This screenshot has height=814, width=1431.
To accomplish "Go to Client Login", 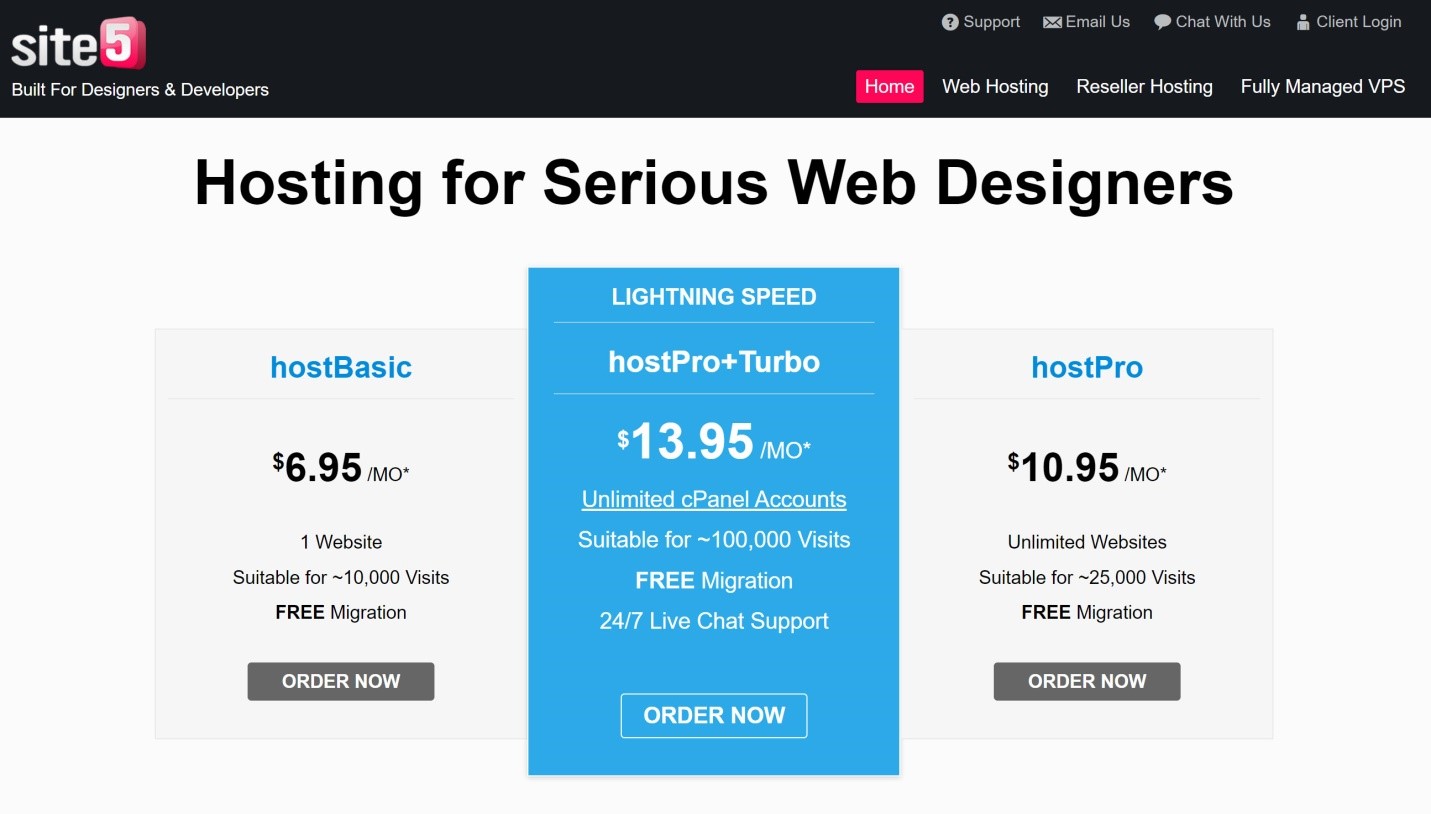I will [x=1358, y=22].
